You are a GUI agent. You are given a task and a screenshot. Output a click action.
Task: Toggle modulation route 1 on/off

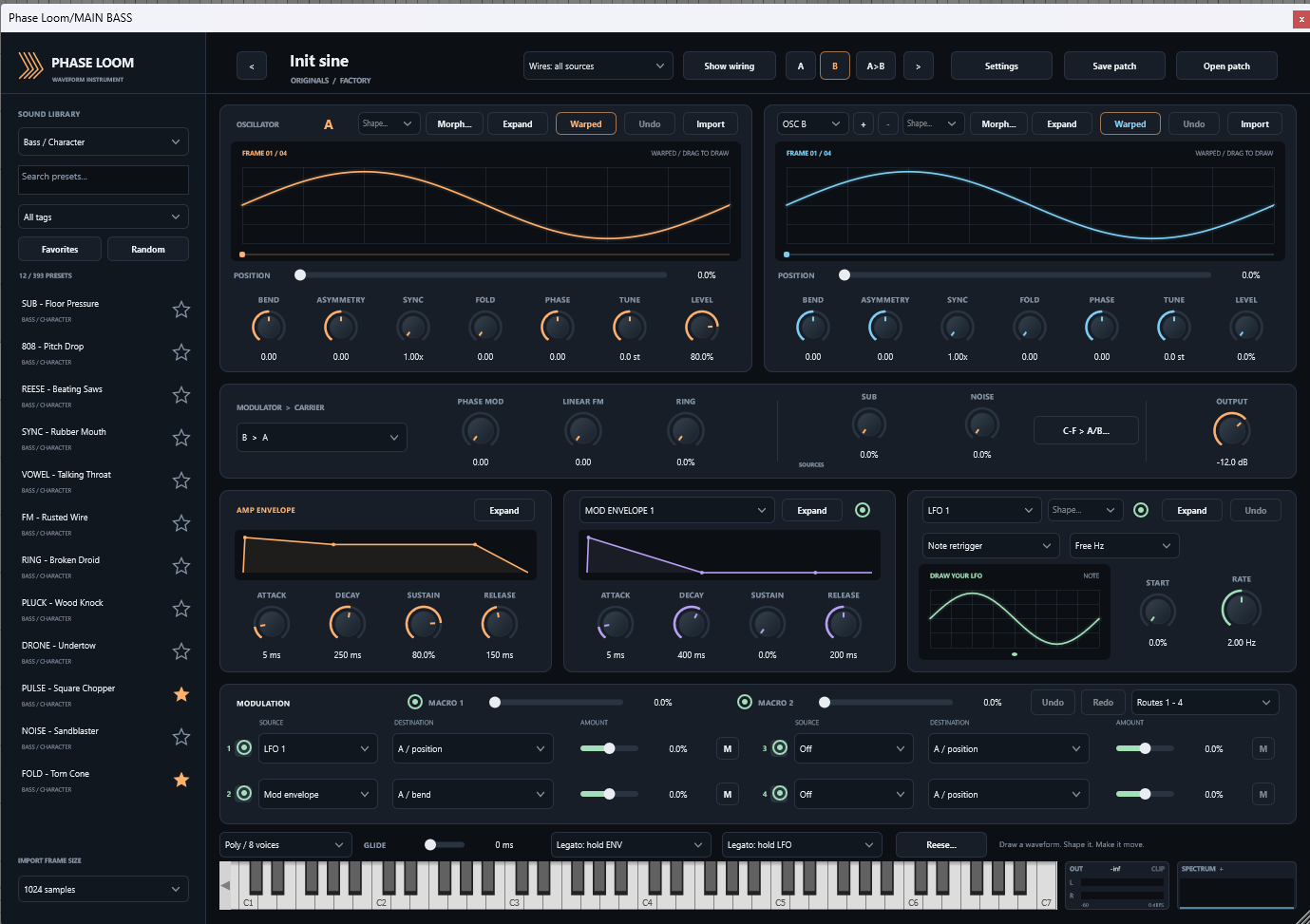coord(244,748)
